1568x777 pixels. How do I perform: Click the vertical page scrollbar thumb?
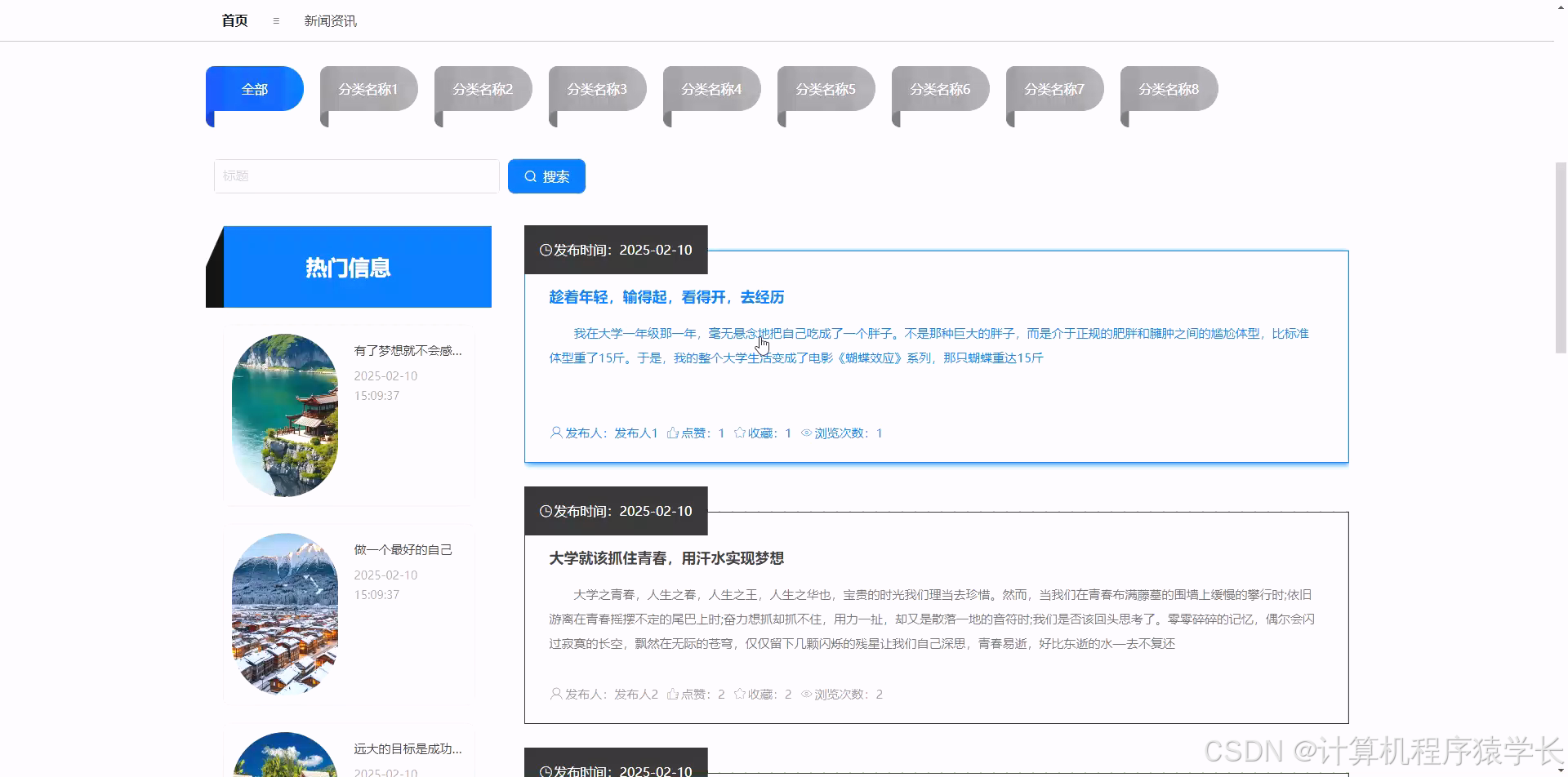pyautogui.click(x=1561, y=258)
